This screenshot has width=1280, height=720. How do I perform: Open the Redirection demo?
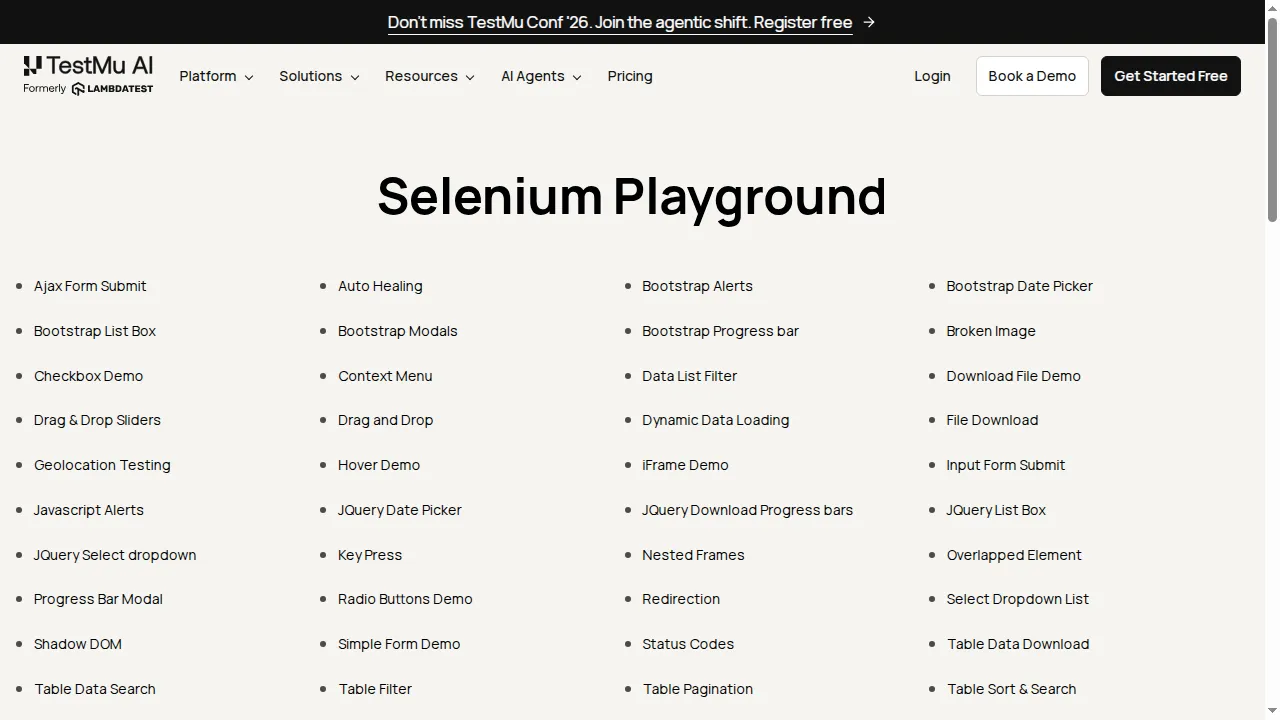pos(681,599)
